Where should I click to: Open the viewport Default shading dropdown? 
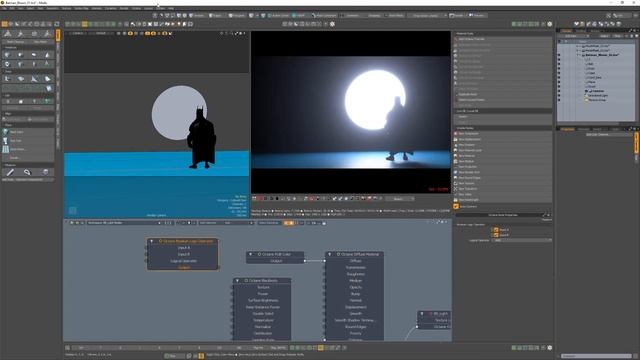(x=101, y=33)
